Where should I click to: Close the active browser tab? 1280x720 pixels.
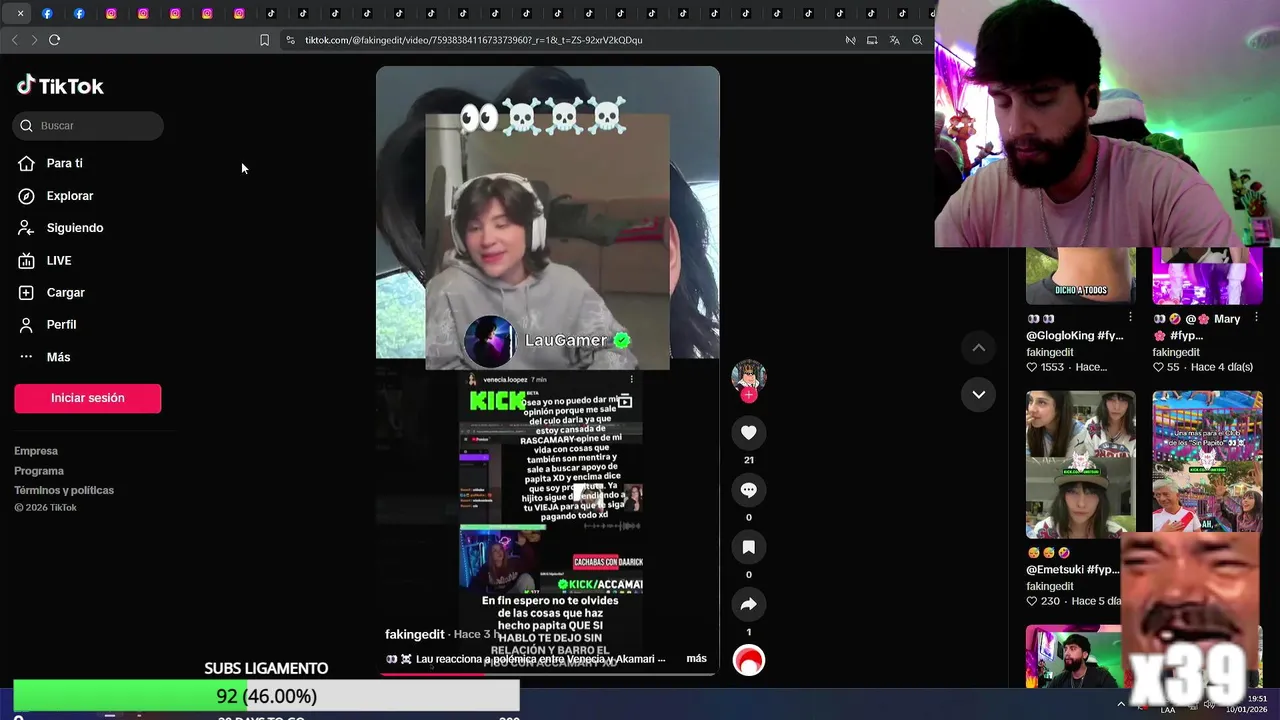click(x=20, y=13)
